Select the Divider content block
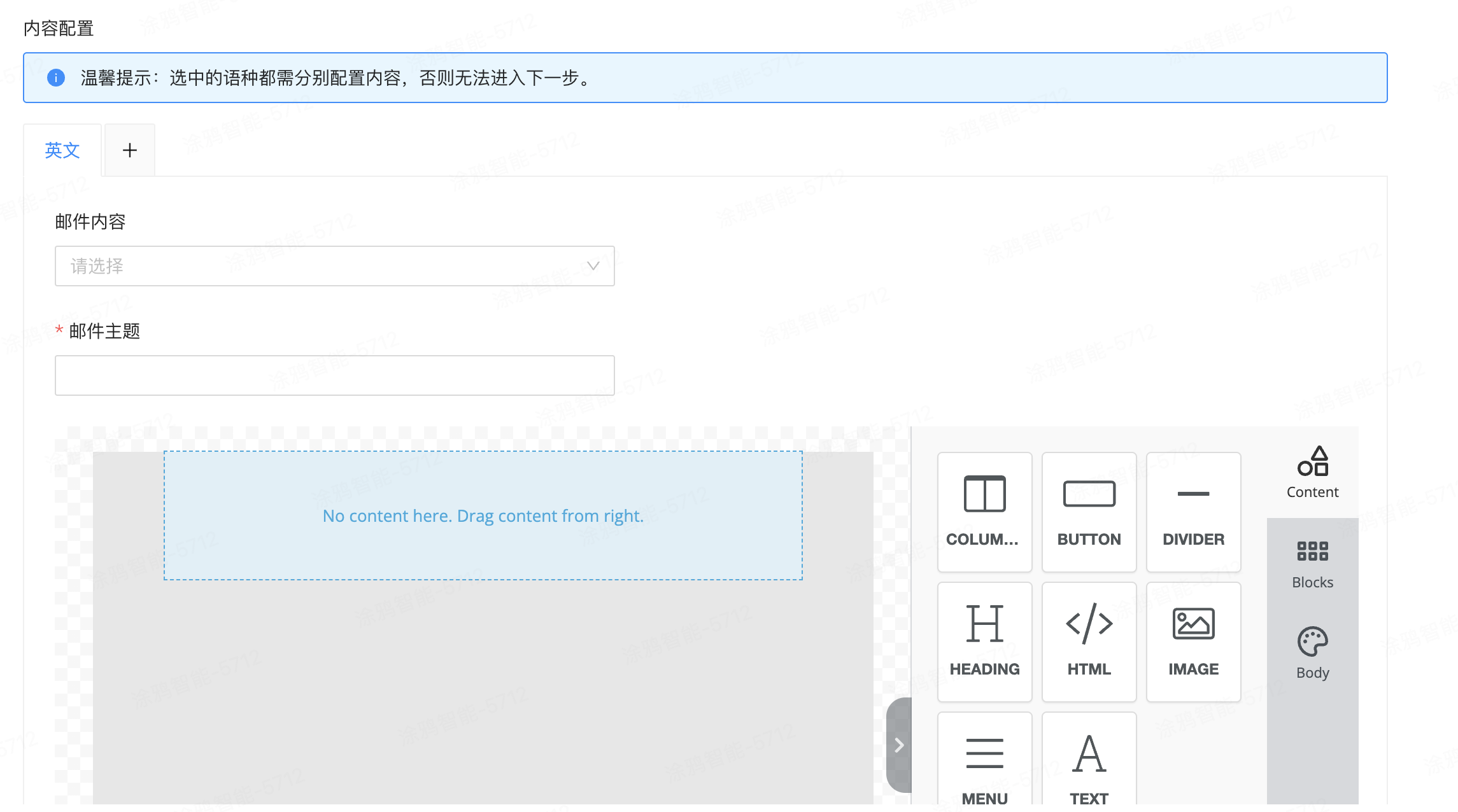Viewport: 1458px width, 812px height. [x=1193, y=512]
